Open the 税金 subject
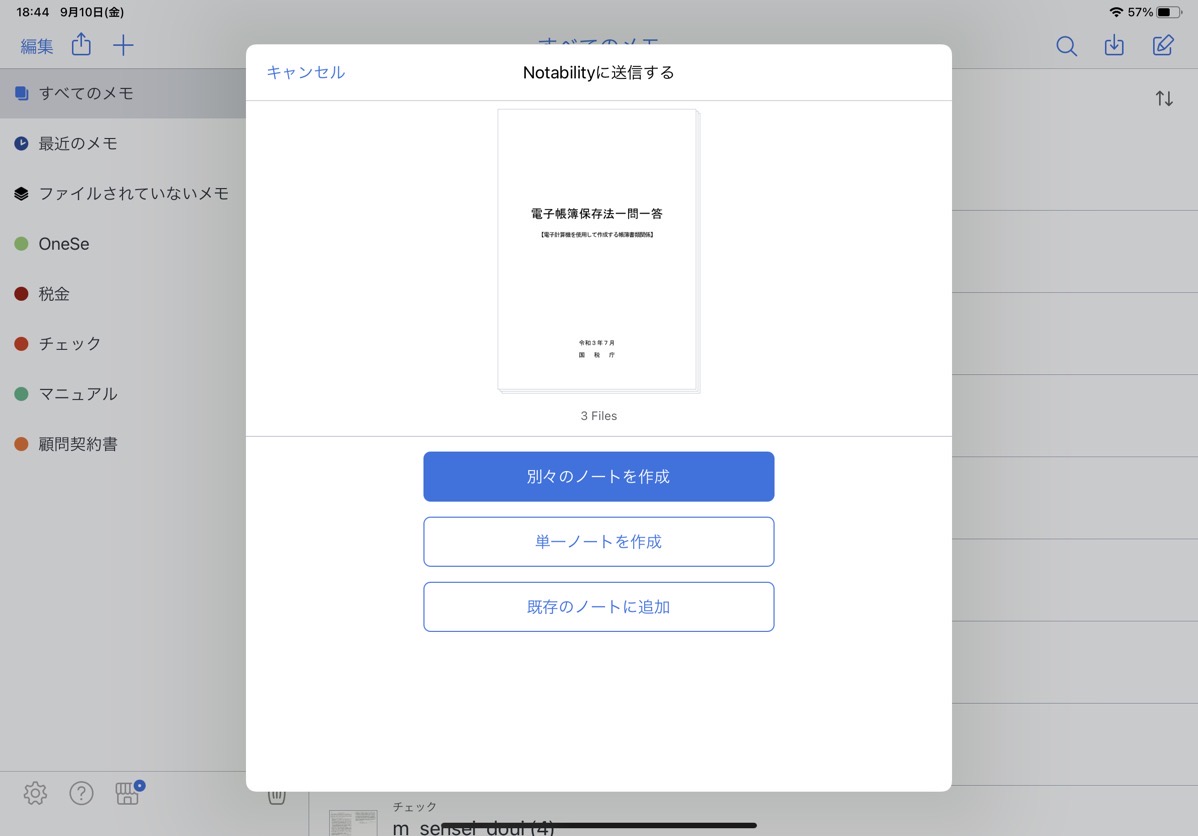Screen dimensions: 1198x836 122,293
